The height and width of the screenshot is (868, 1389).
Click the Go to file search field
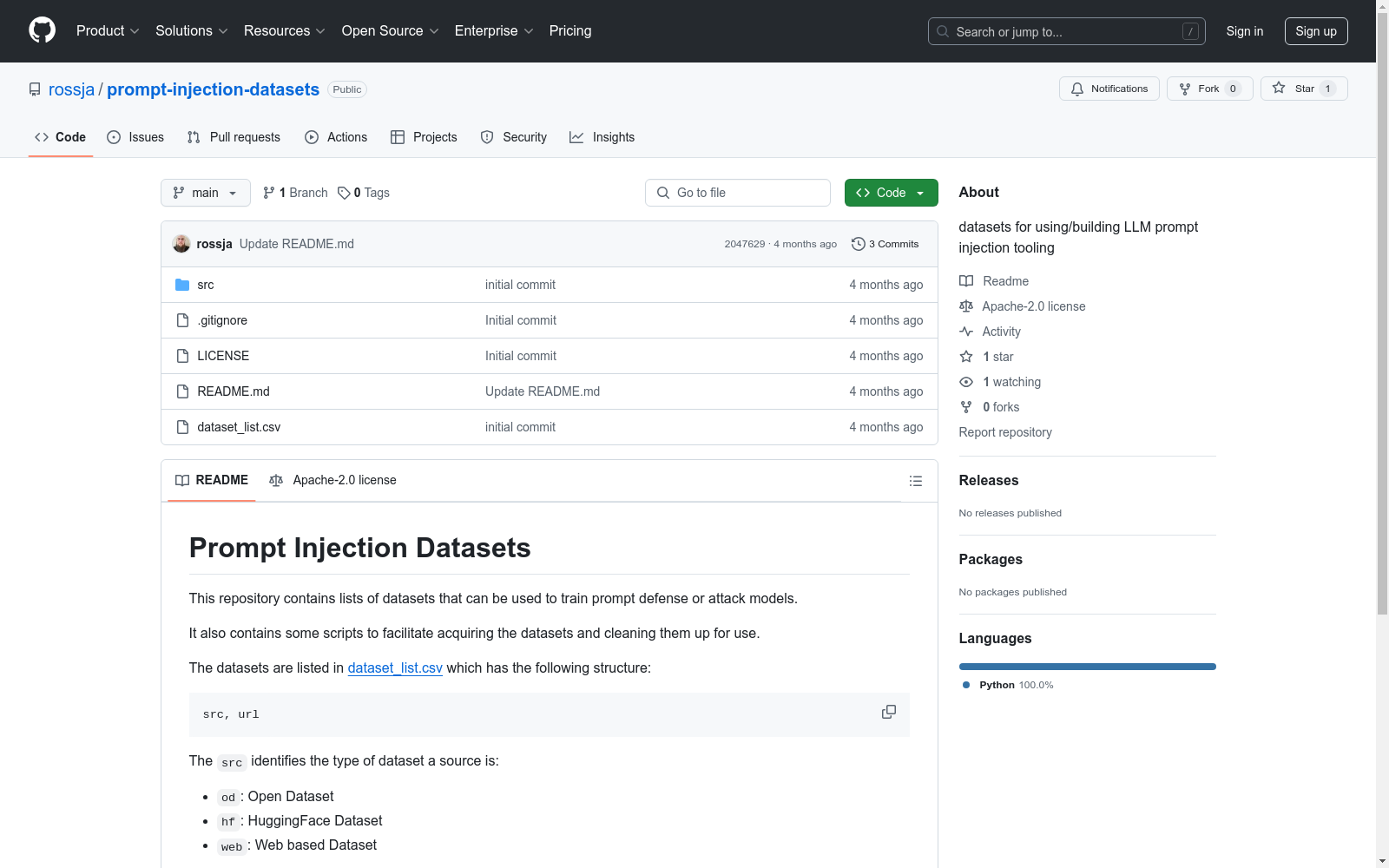pyautogui.click(x=738, y=193)
